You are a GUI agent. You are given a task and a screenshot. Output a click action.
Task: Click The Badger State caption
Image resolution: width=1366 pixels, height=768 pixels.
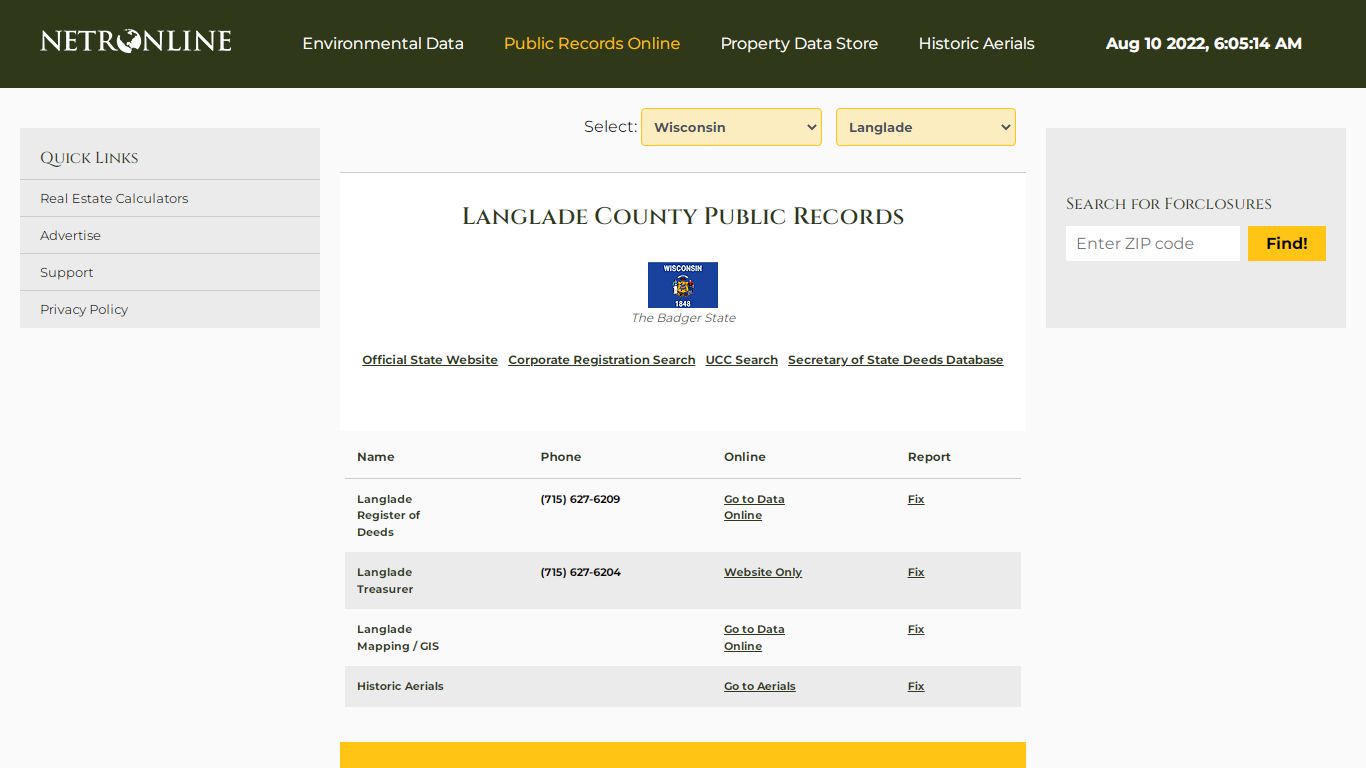pyautogui.click(x=683, y=318)
